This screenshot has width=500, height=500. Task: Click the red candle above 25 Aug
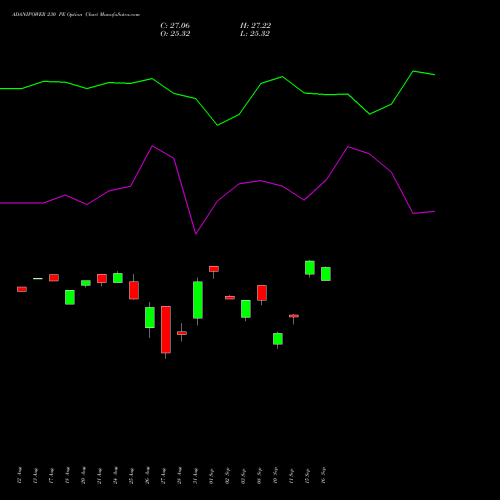134,290
